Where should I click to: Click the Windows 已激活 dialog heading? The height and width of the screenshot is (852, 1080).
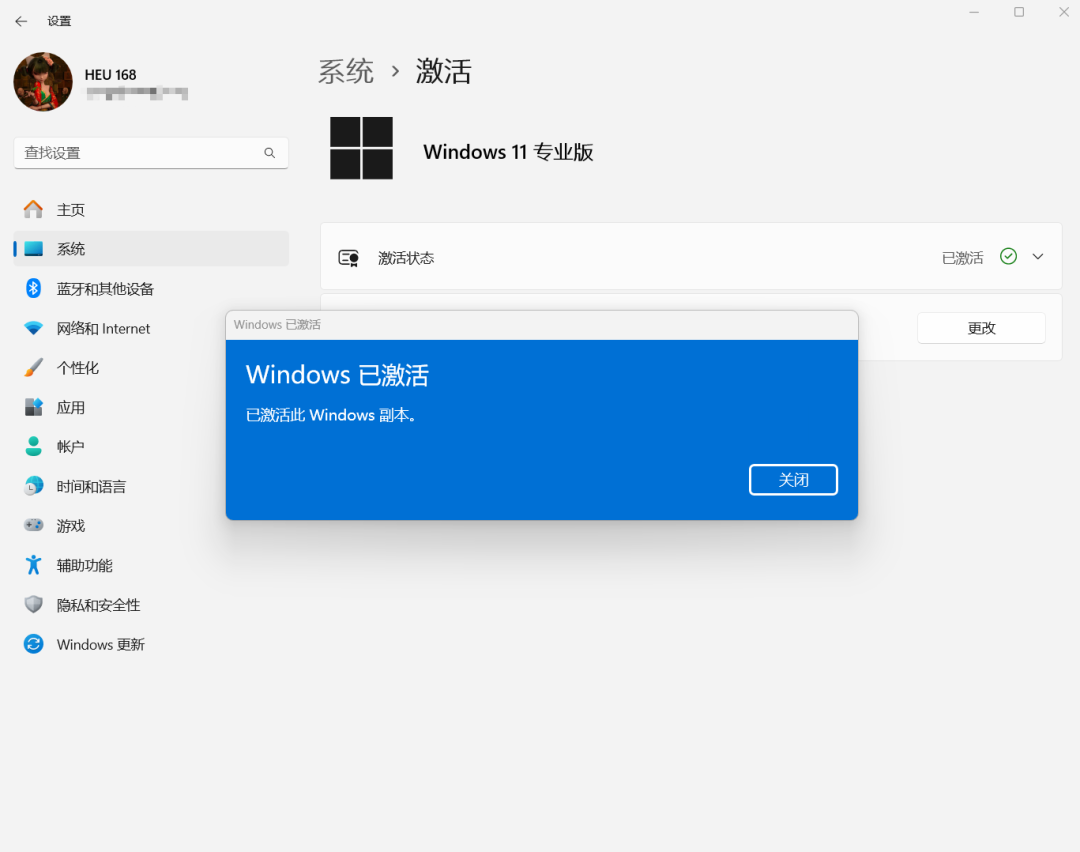[337, 375]
